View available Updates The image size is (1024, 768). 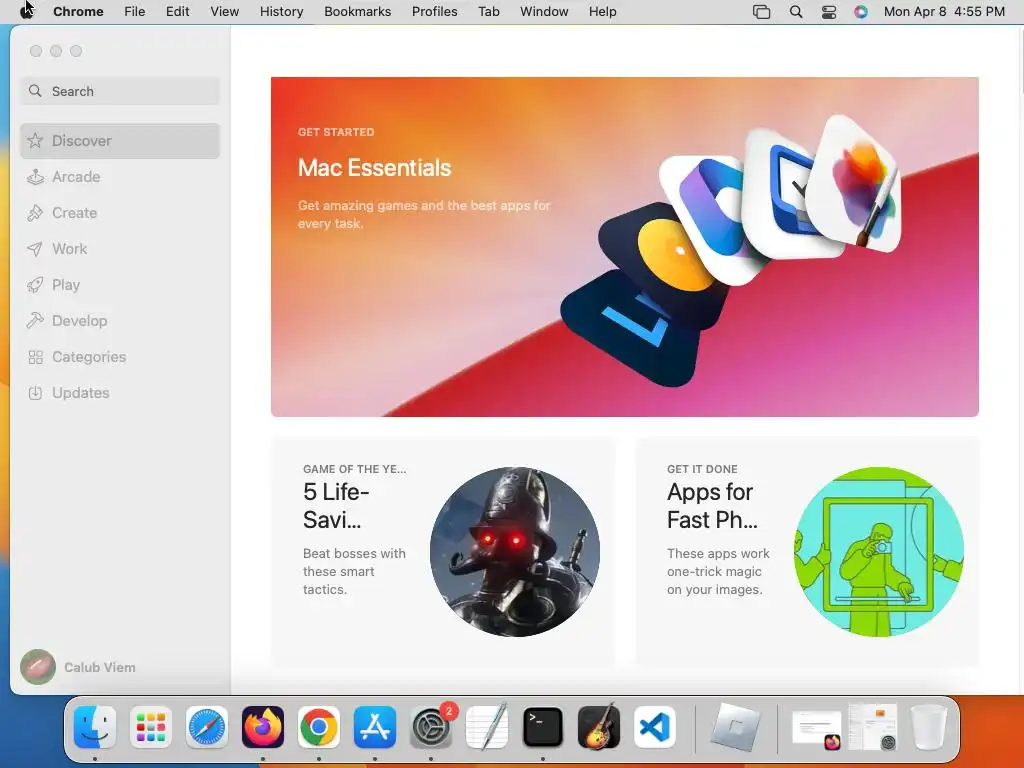(120, 392)
